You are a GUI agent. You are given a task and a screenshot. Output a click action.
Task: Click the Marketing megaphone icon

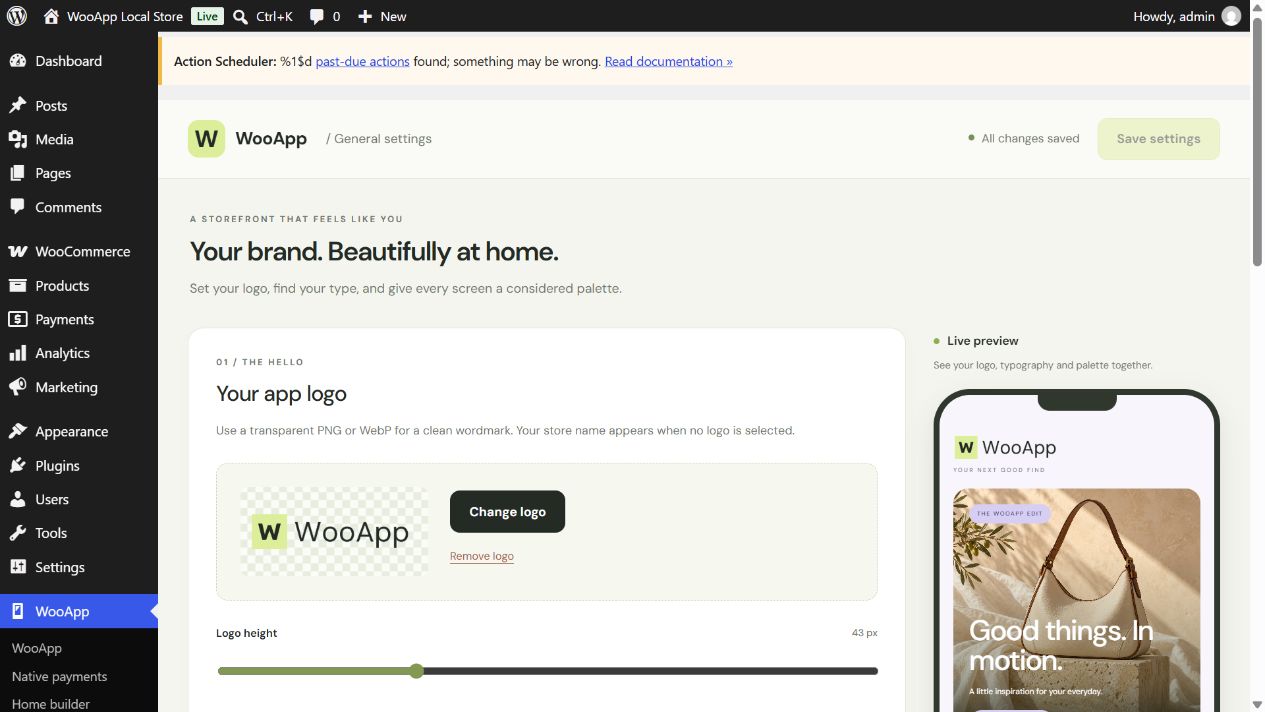[x=17, y=387]
